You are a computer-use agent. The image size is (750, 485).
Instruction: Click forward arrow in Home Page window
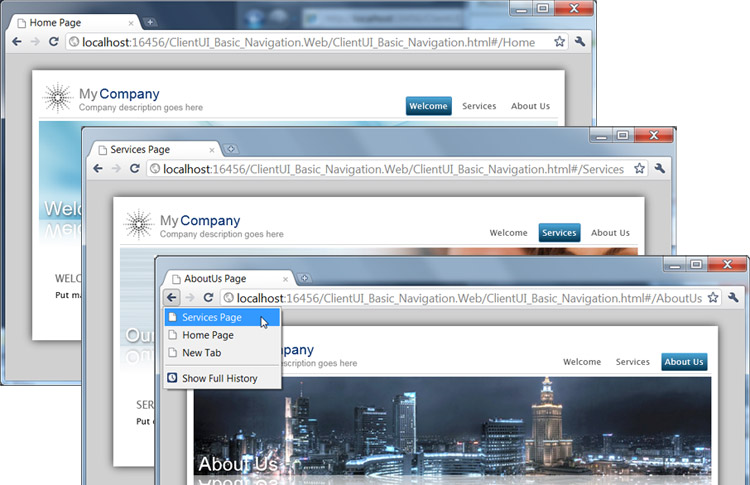pos(35,42)
